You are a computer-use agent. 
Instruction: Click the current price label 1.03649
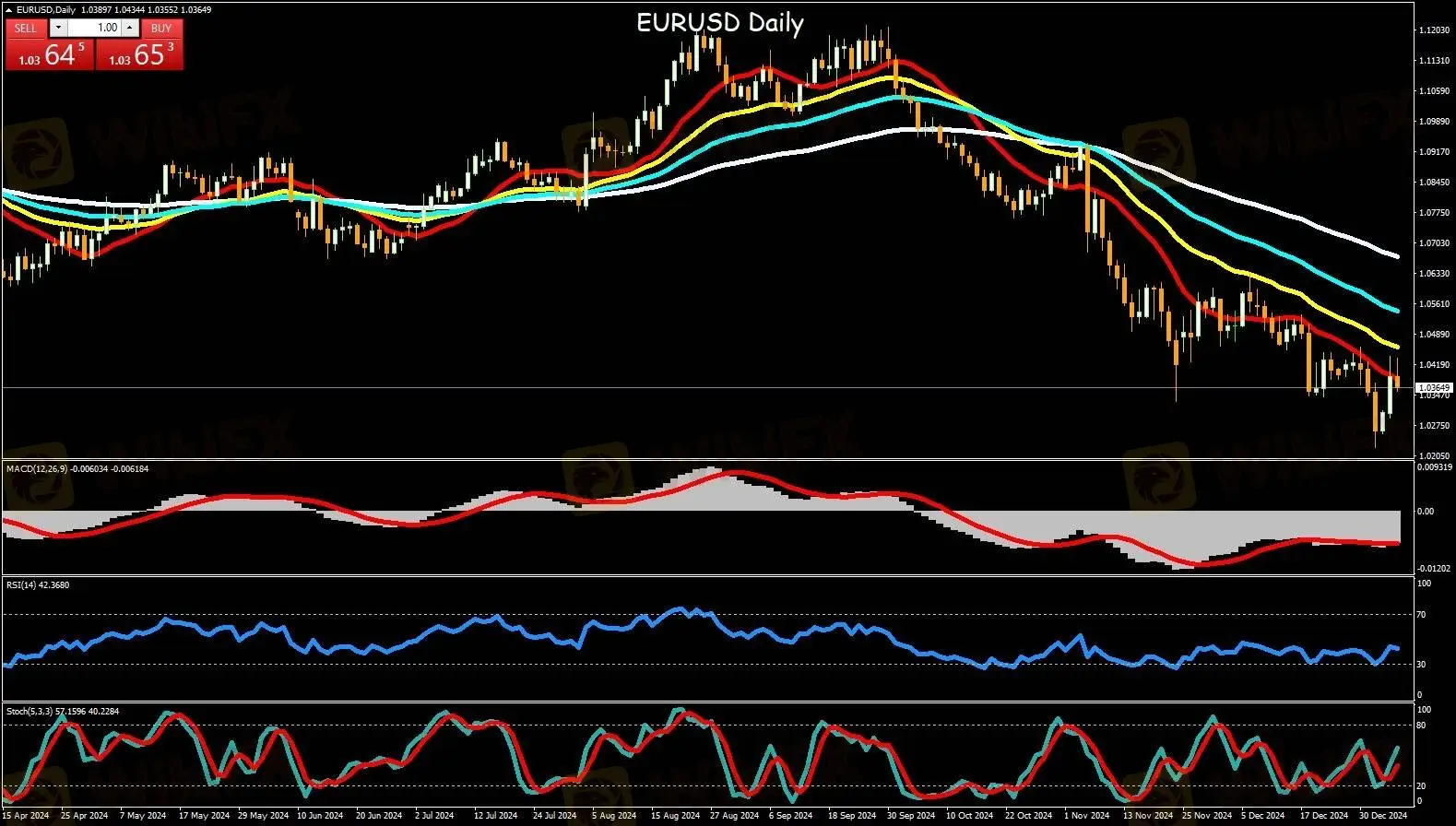pos(1432,388)
